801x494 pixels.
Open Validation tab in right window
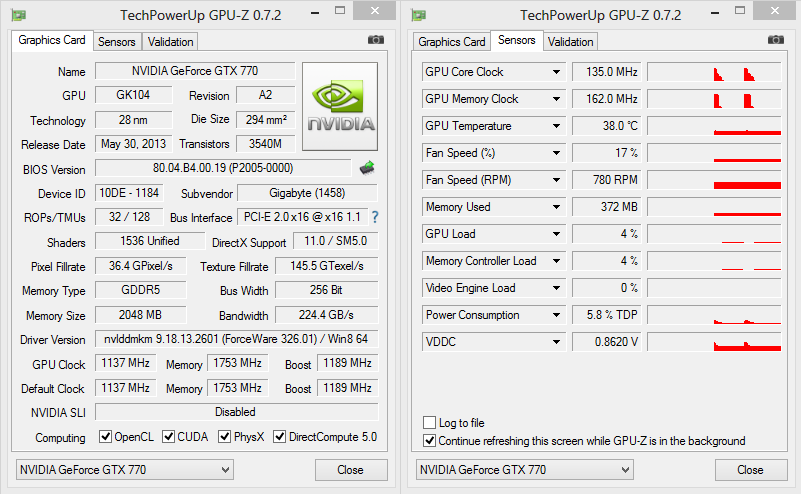coord(570,42)
